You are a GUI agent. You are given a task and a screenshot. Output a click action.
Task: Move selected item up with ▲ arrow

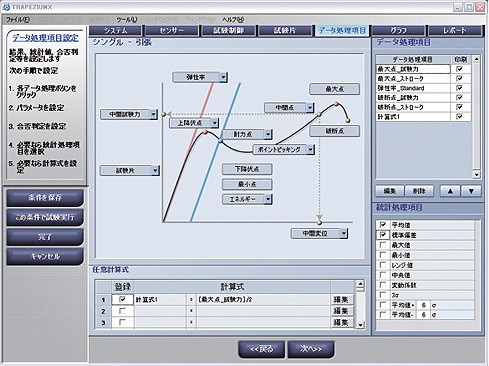pos(450,191)
